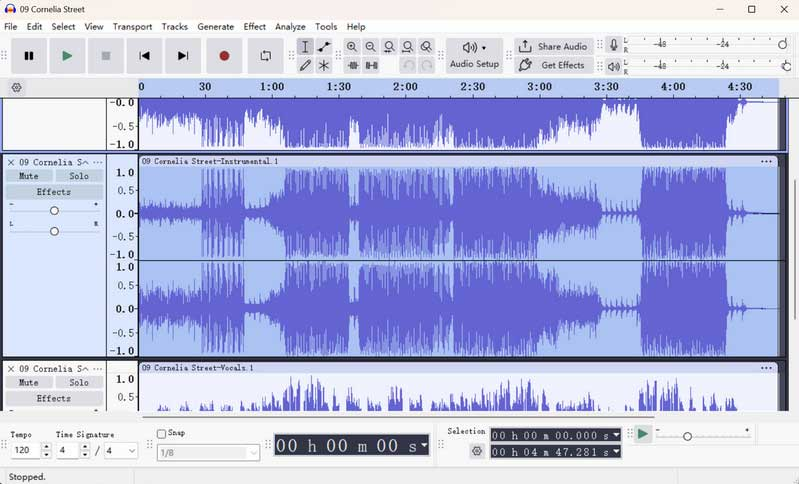Toggle the Loop button

[265, 56]
